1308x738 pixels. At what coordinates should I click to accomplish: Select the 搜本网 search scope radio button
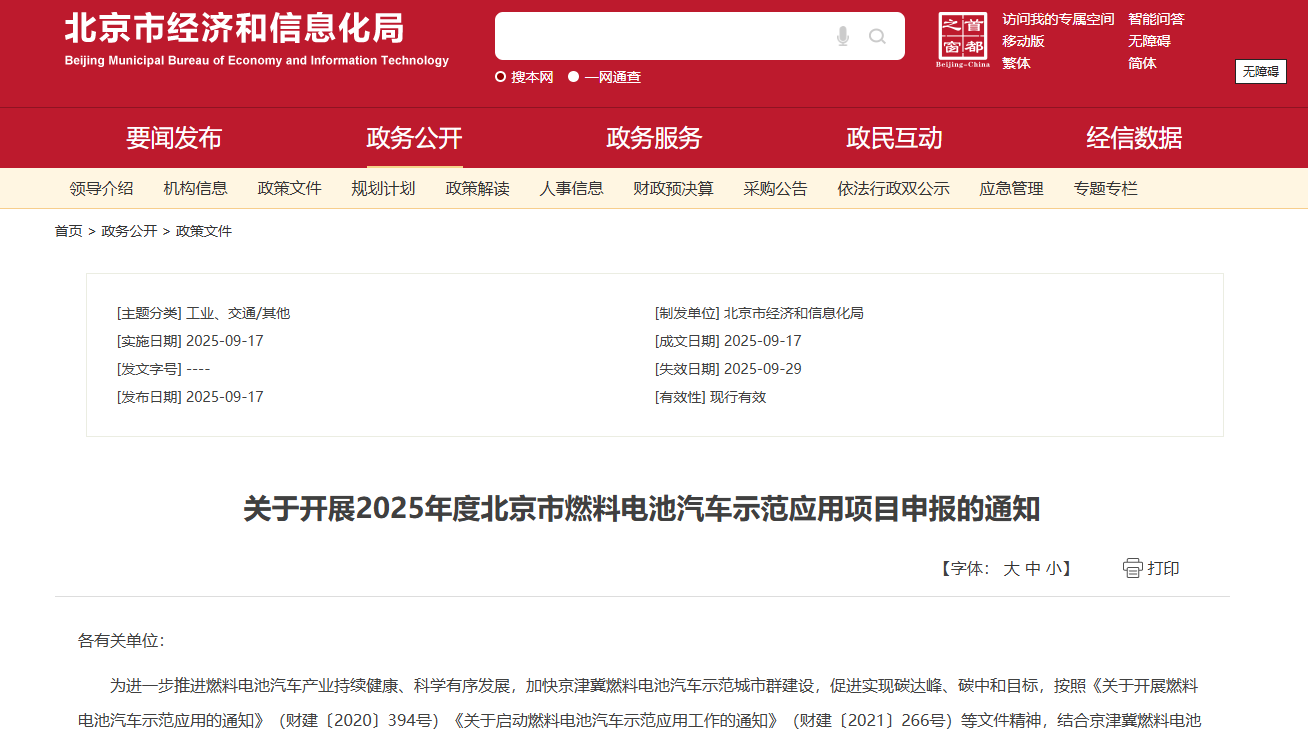coord(500,76)
